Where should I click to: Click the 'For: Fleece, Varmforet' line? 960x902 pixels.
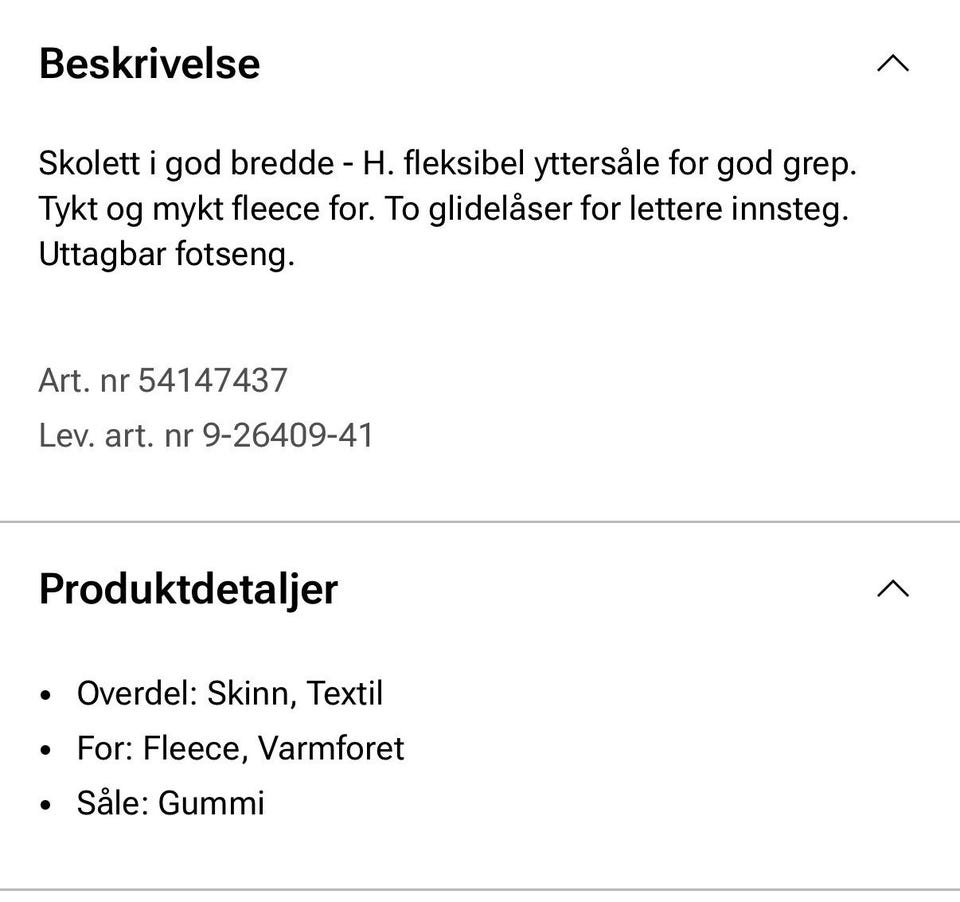tap(240, 748)
